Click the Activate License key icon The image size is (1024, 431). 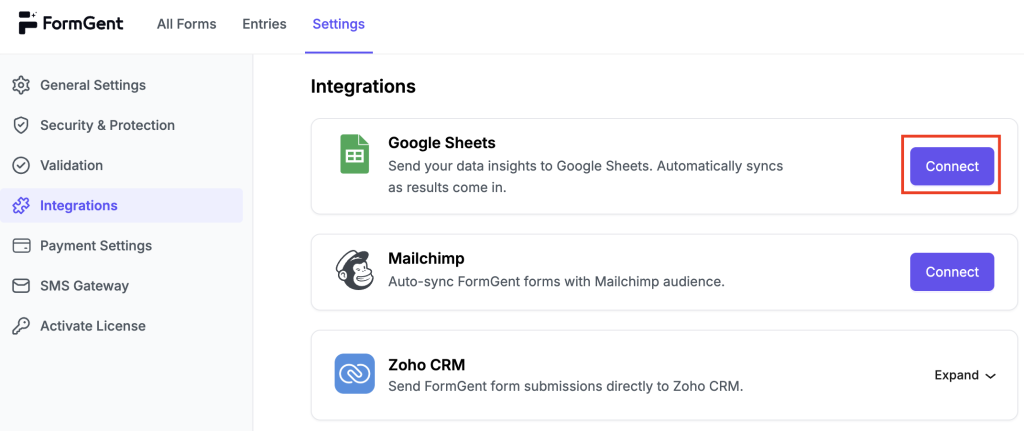pyautogui.click(x=22, y=326)
